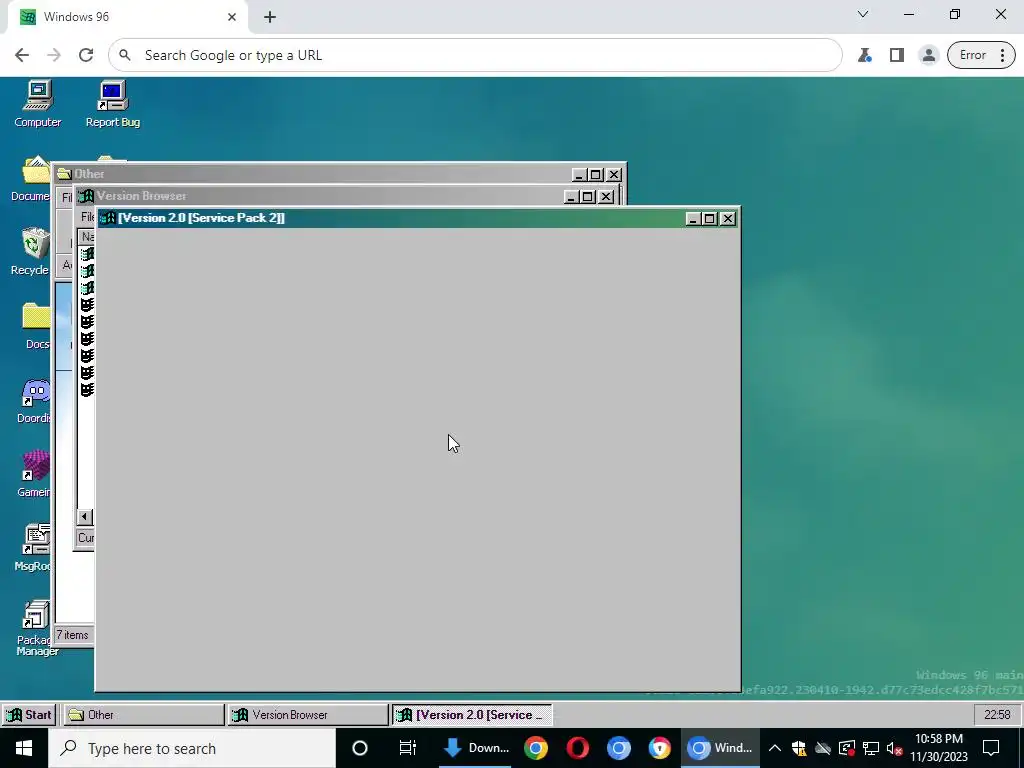Screen dimensions: 1024x768
Task: Close the Version 2.0 Service Pack 2 window
Action: pyautogui.click(x=728, y=219)
